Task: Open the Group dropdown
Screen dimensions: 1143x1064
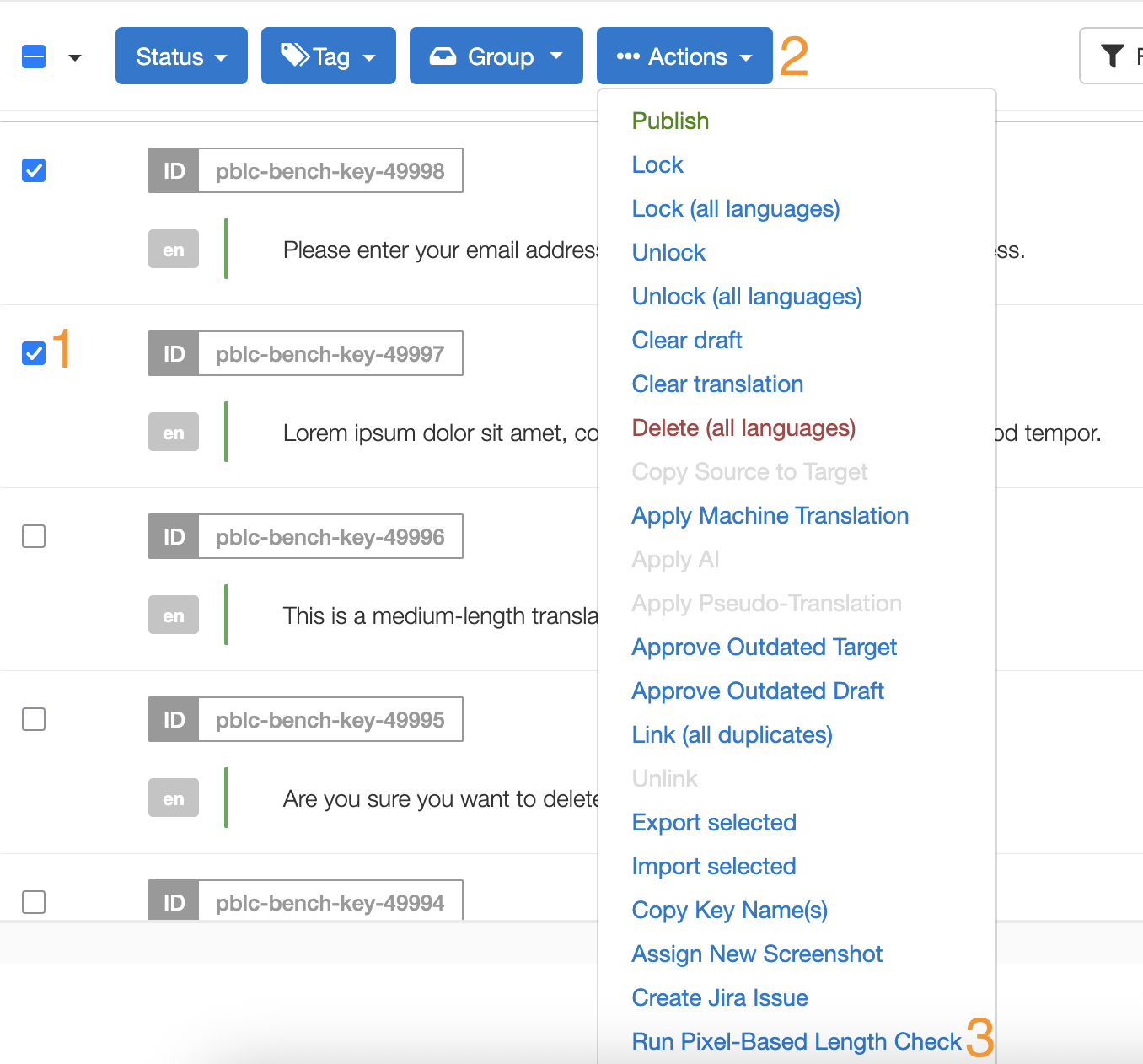Action: [x=496, y=56]
